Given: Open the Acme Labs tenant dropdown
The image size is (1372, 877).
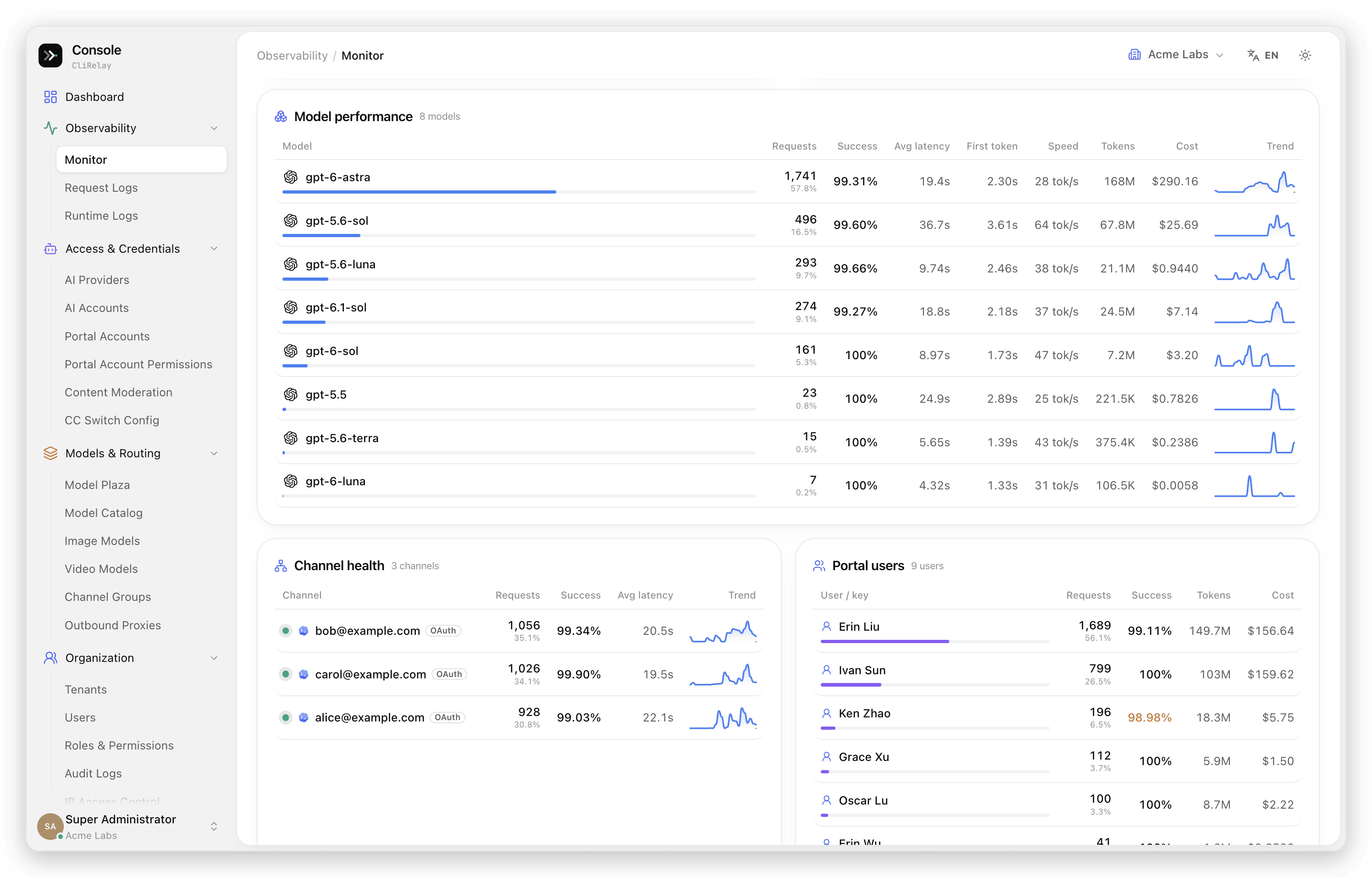Looking at the screenshot, I should [x=1175, y=55].
